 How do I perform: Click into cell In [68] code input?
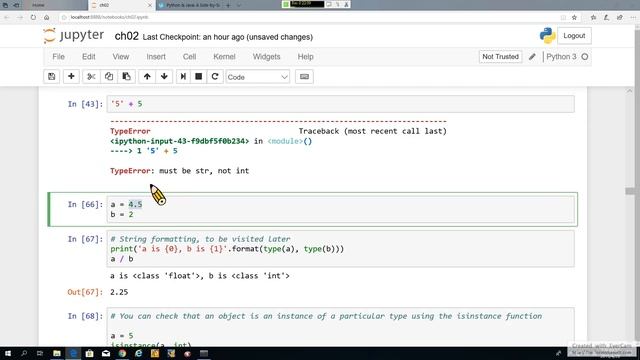click(x=340, y=327)
